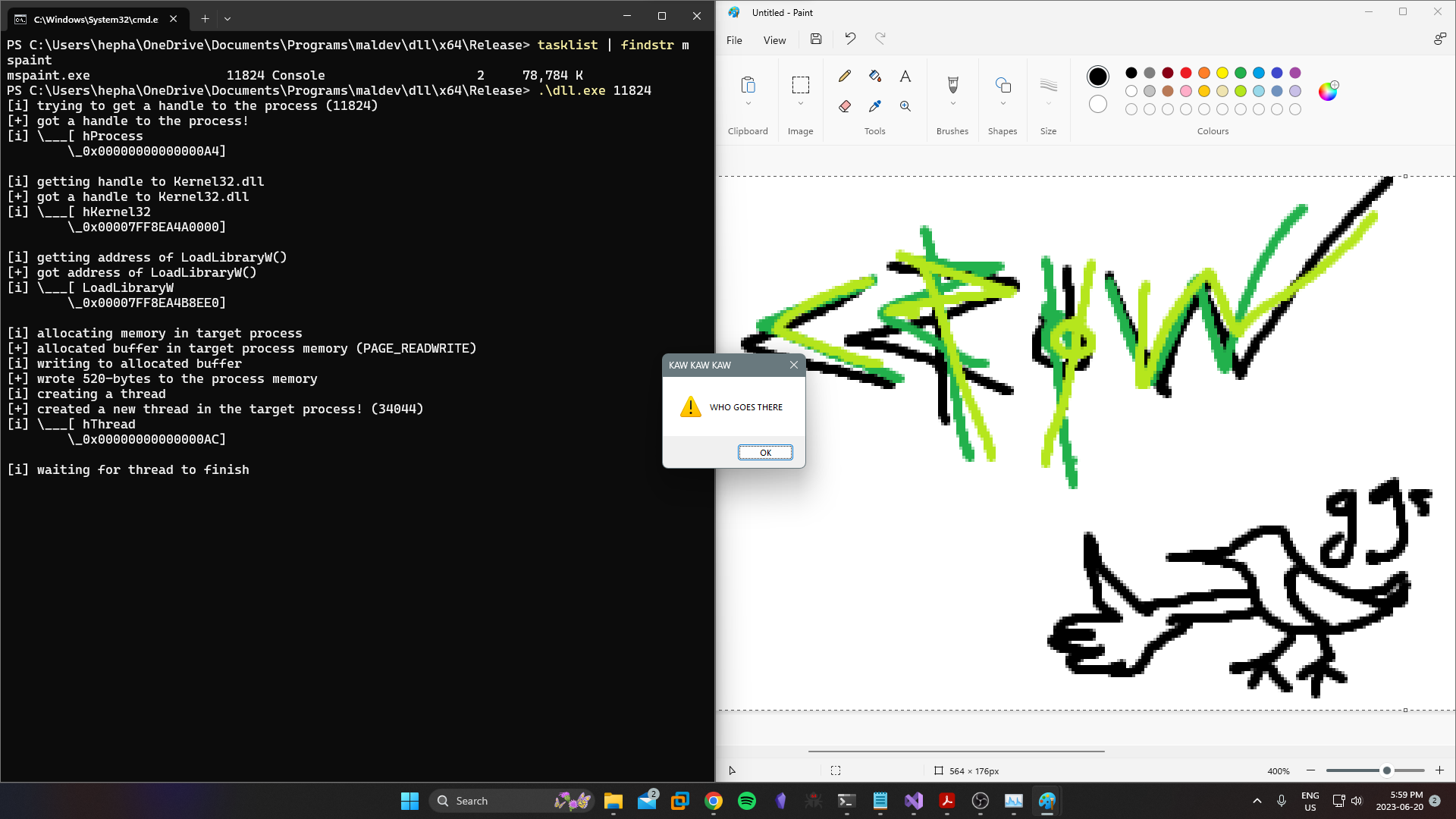Viewport: 1456px width, 819px height.
Task: Pick the pink colour swatch
Action: pyautogui.click(x=1186, y=91)
